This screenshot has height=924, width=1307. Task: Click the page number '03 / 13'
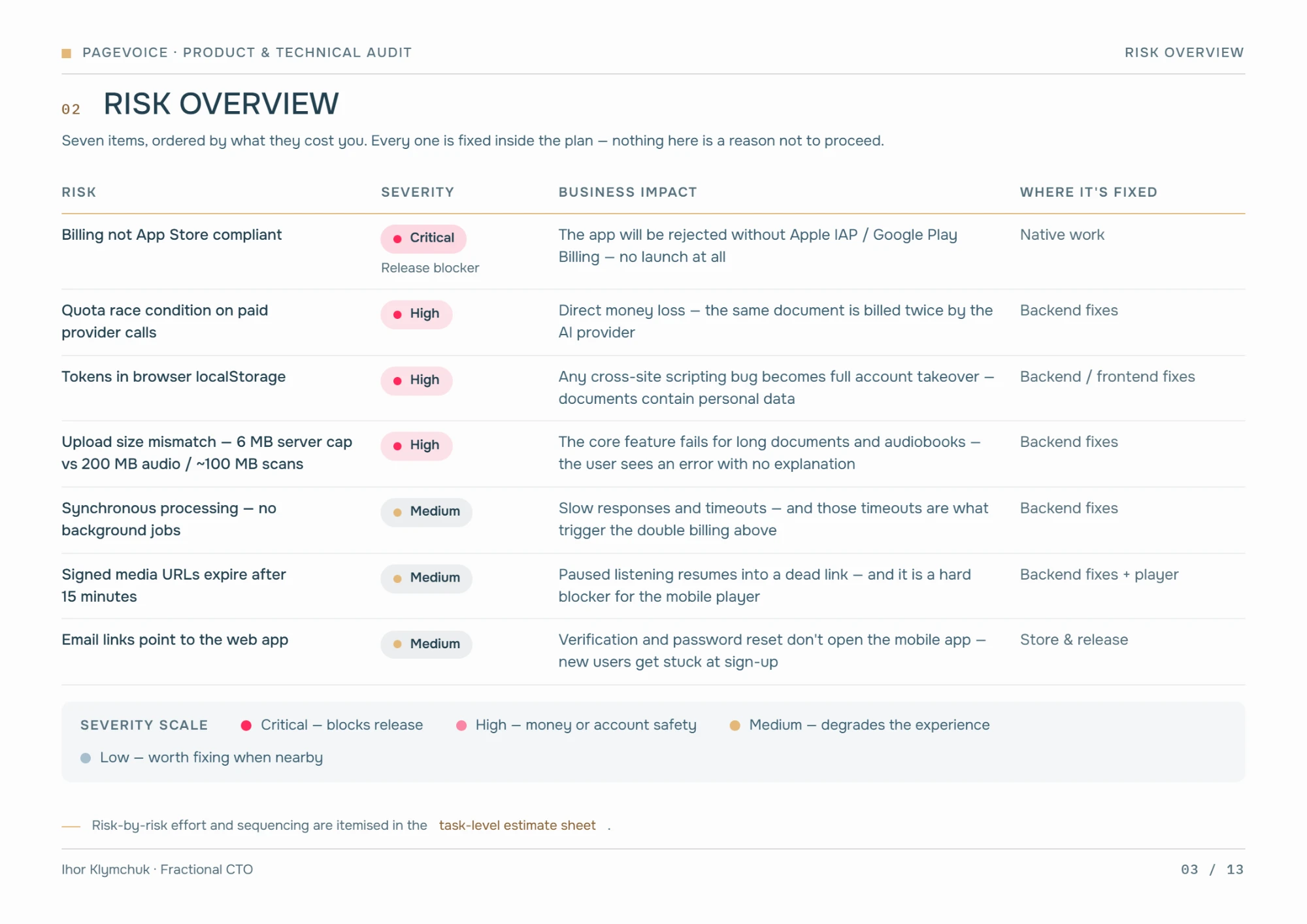1212,870
